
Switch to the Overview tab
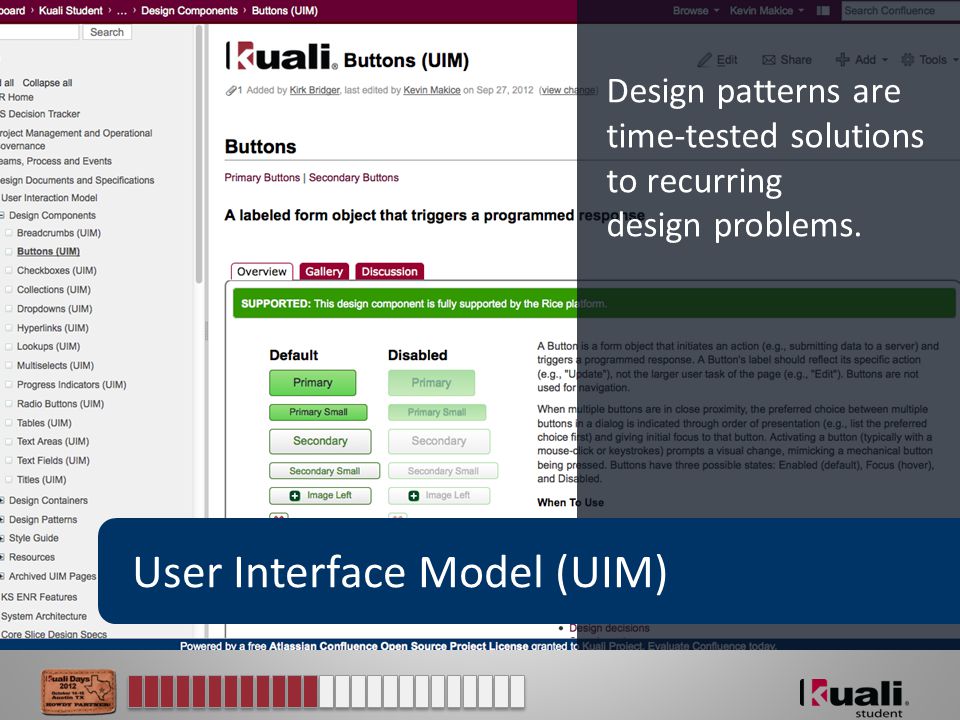261,271
